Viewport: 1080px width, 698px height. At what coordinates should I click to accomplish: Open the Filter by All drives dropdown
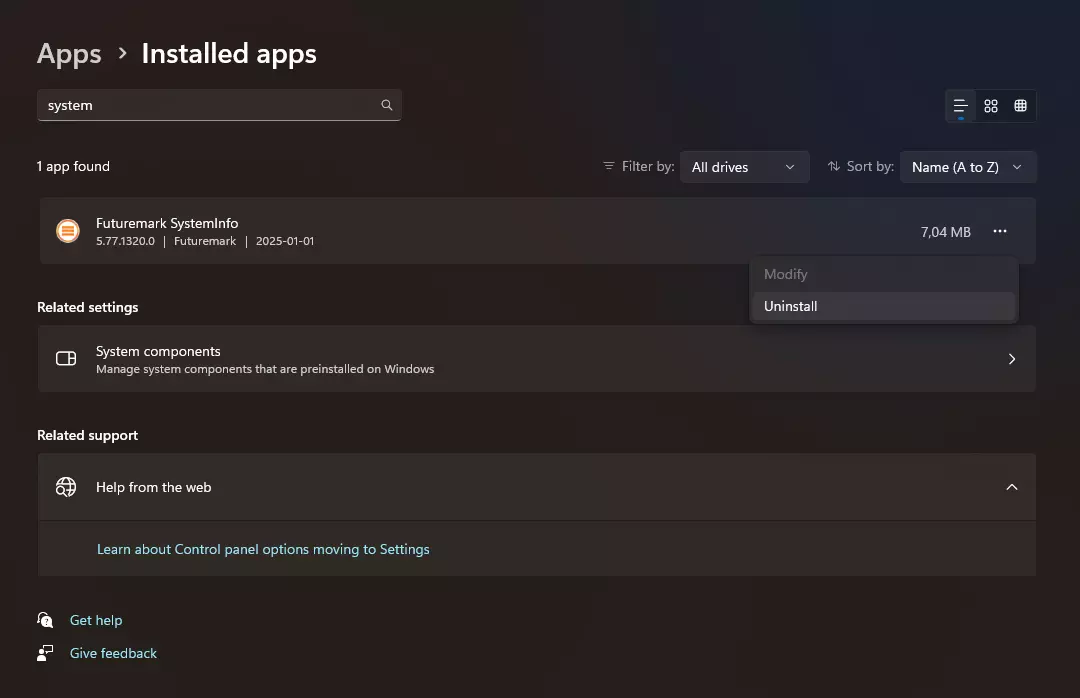(x=744, y=167)
